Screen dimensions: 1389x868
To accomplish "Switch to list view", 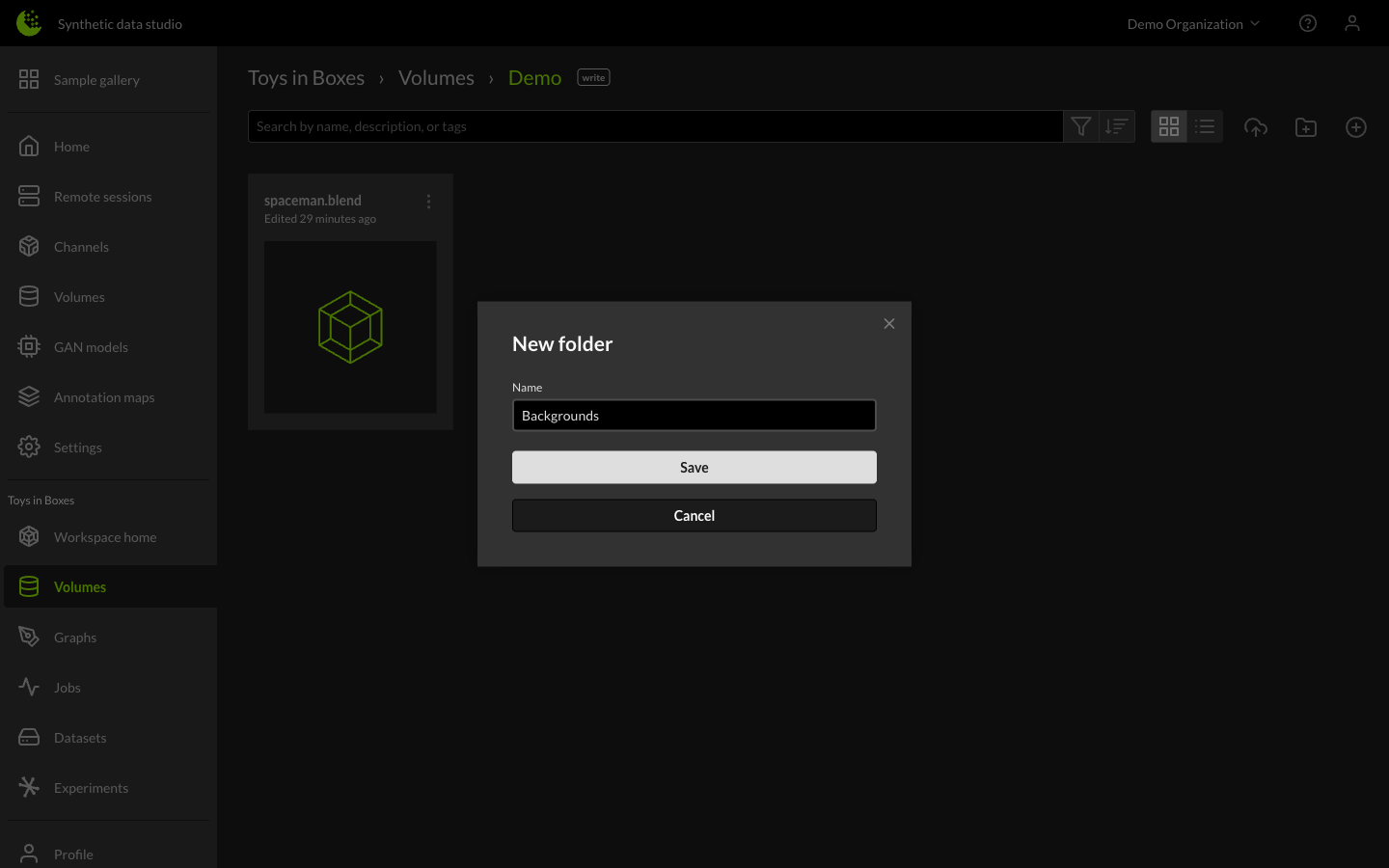I will click(1205, 125).
